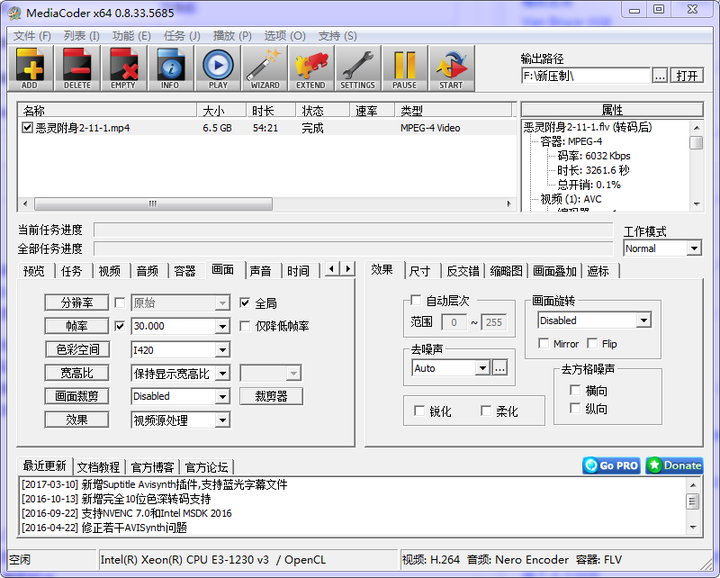
Task: Click the 输出路径 text field
Action: point(585,75)
